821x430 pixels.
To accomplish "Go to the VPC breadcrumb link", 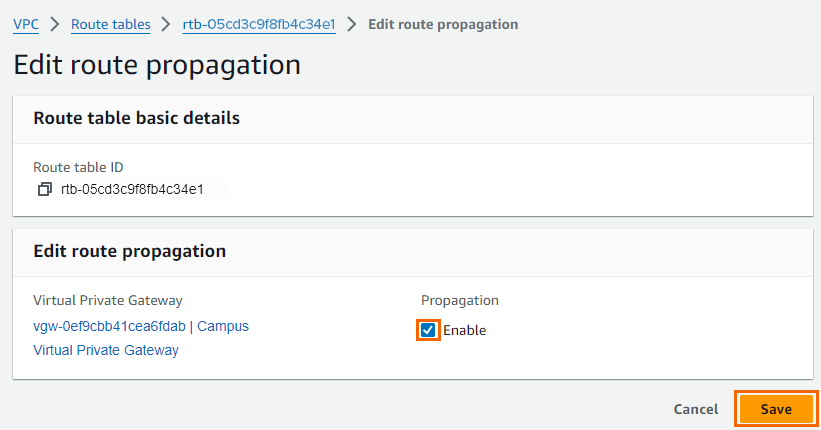I will pyautogui.click(x=26, y=25).
